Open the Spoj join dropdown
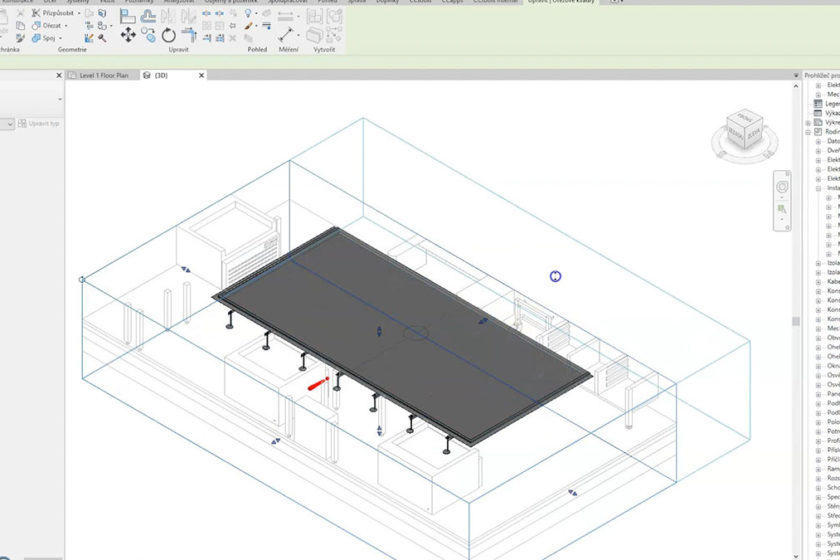The image size is (840, 560). coord(60,38)
